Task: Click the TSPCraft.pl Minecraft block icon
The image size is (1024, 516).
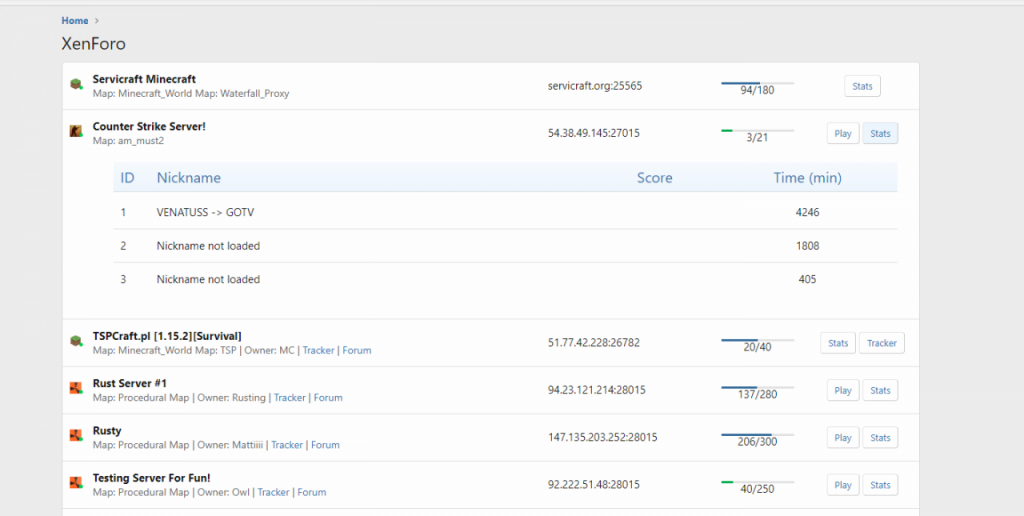Action: point(76,341)
